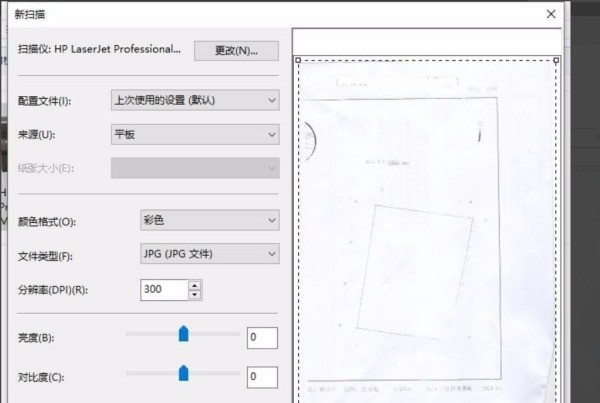Click the top-left crop handle in preview
The height and width of the screenshot is (403, 600).
coord(298,60)
